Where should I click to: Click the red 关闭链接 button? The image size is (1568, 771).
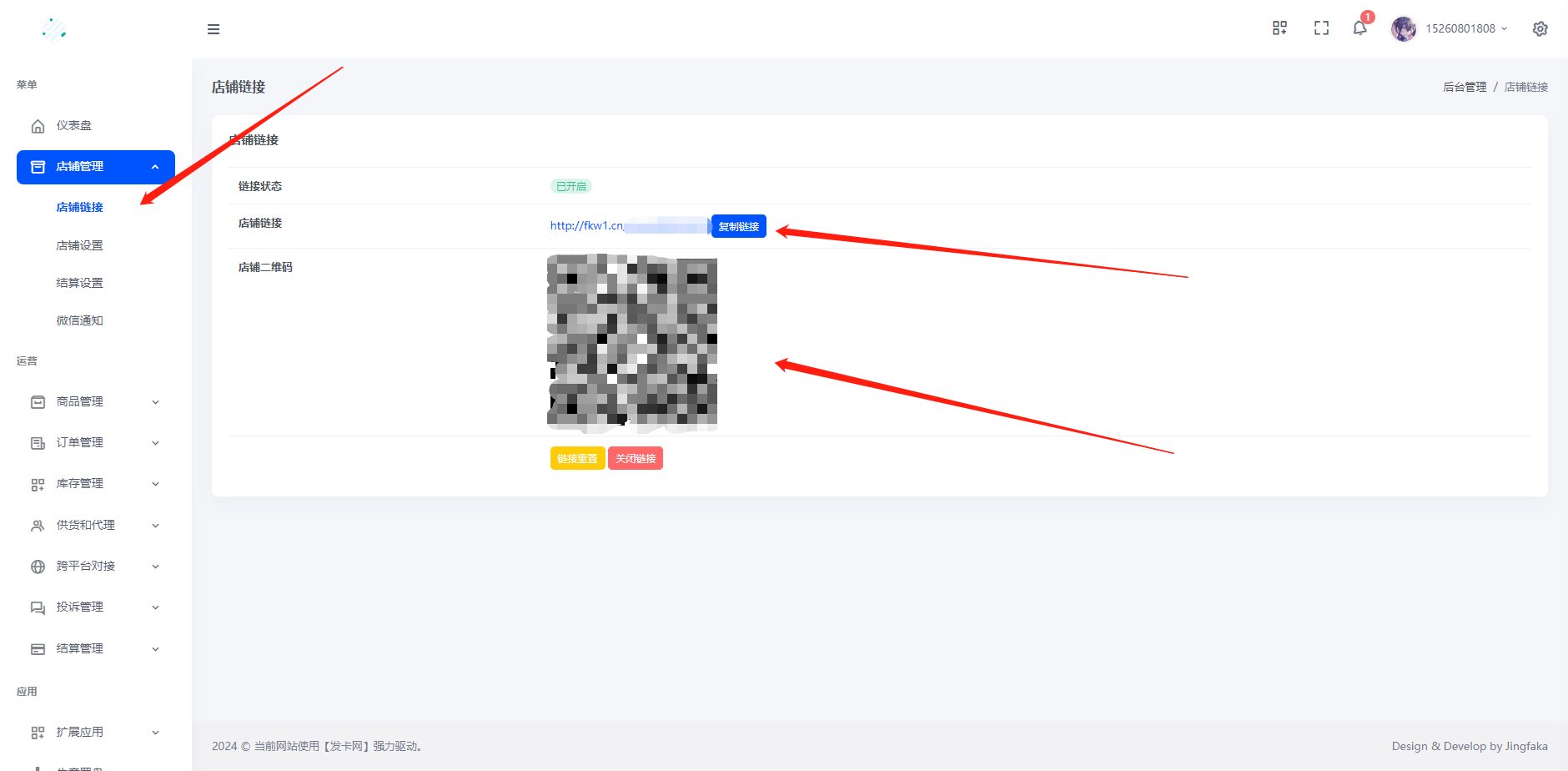coord(636,458)
